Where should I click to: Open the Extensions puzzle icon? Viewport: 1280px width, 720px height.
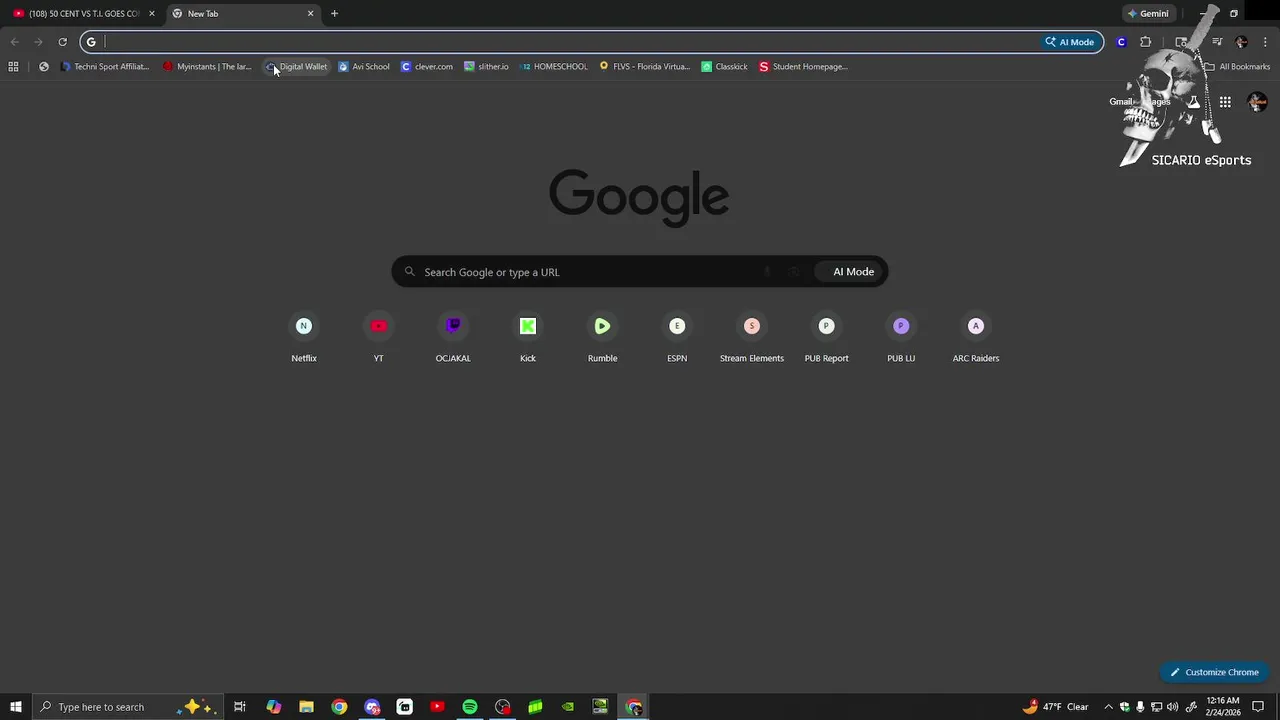click(1146, 42)
